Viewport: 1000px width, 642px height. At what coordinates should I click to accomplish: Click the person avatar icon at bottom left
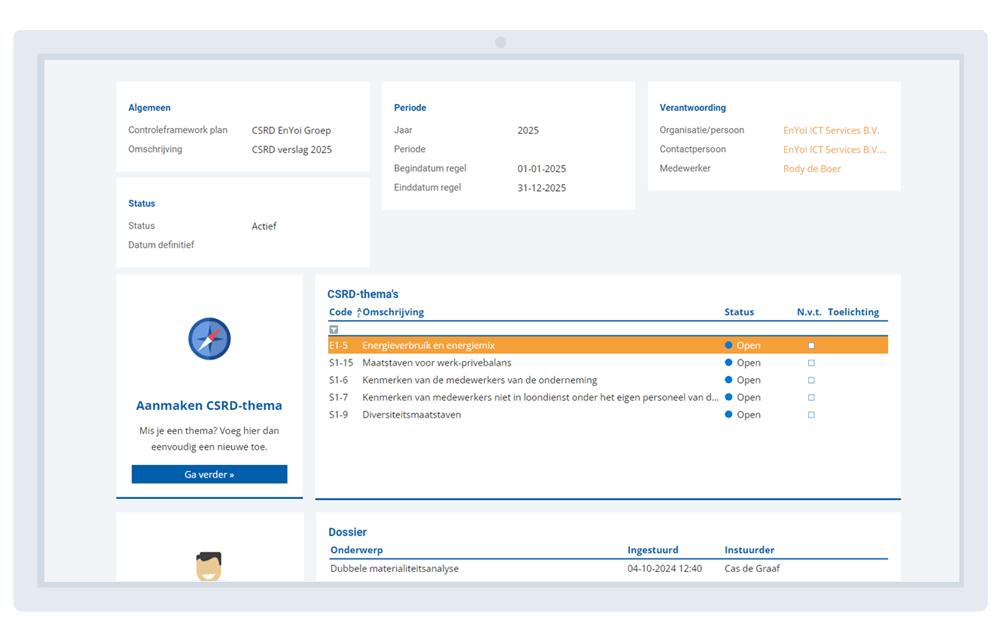[x=209, y=566]
